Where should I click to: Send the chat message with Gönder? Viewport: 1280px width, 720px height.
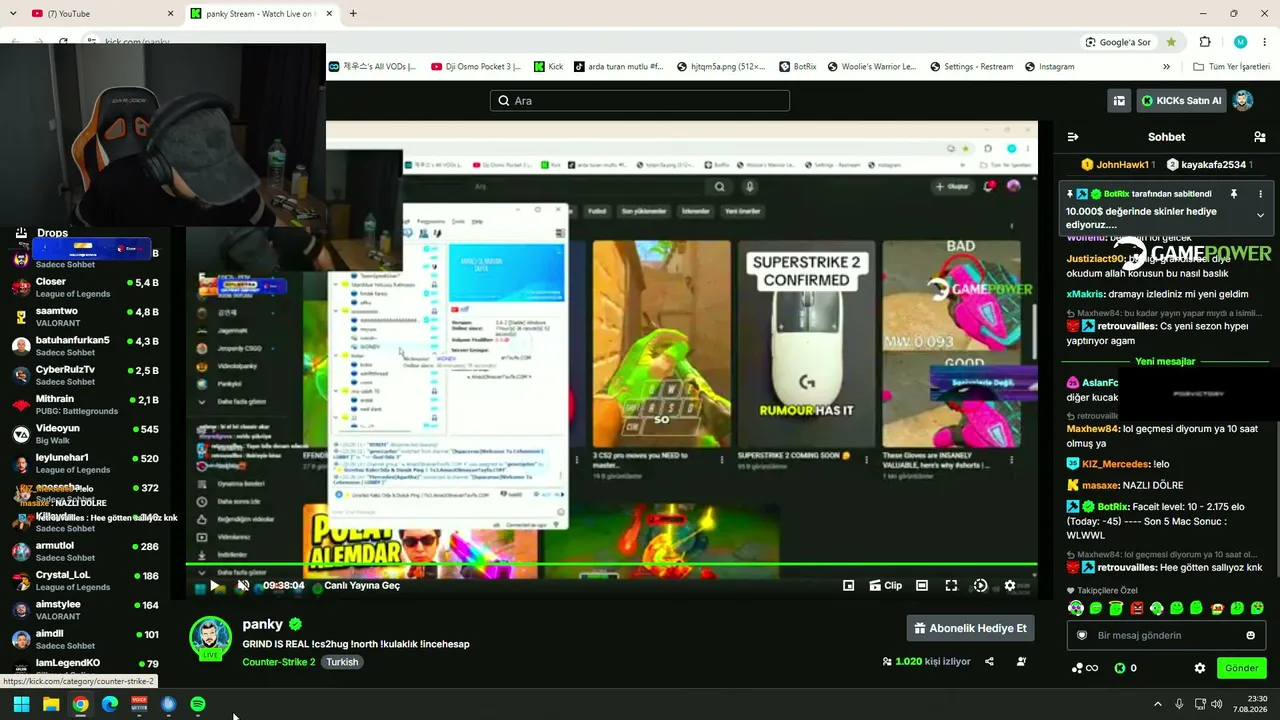(1241, 668)
